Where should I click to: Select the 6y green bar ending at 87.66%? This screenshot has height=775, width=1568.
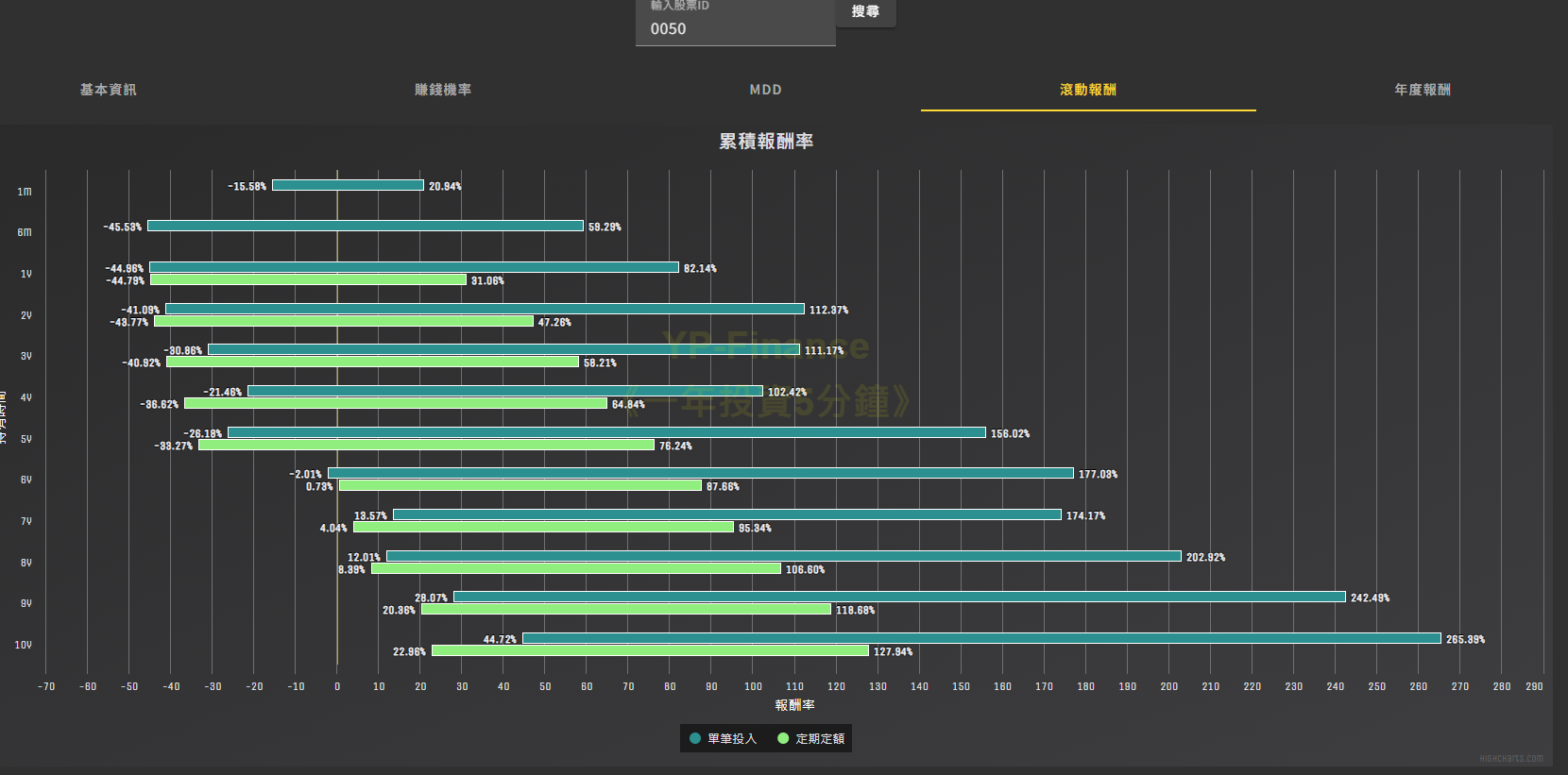click(x=520, y=486)
